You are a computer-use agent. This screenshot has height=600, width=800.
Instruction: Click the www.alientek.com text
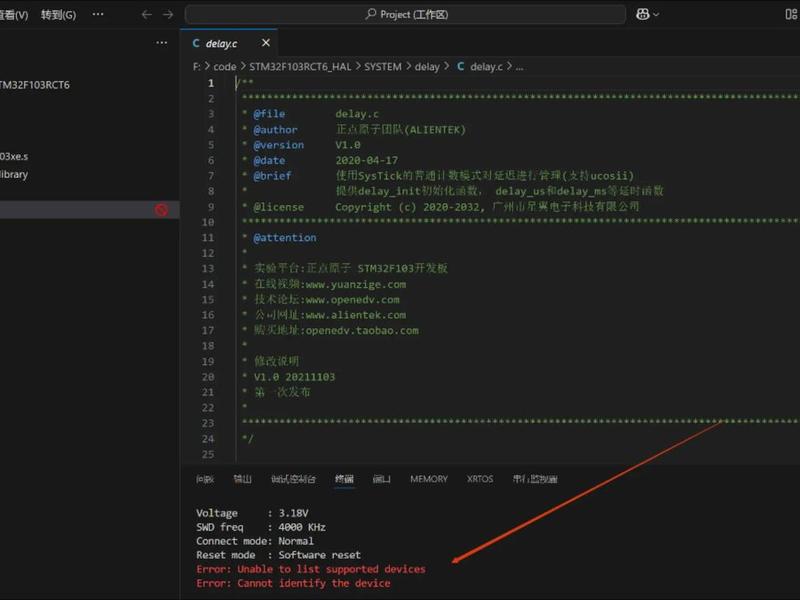pyautogui.click(x=356, y=315)
